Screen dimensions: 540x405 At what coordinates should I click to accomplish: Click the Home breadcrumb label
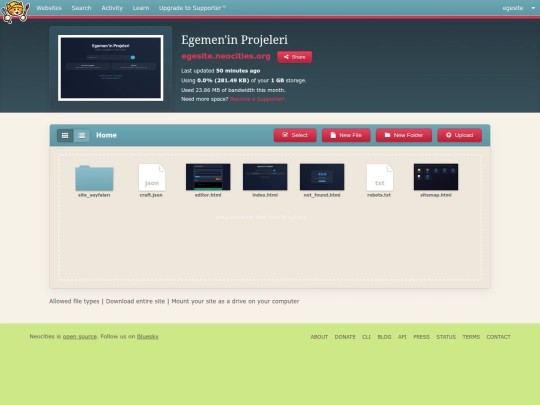[x=106, y=135]
